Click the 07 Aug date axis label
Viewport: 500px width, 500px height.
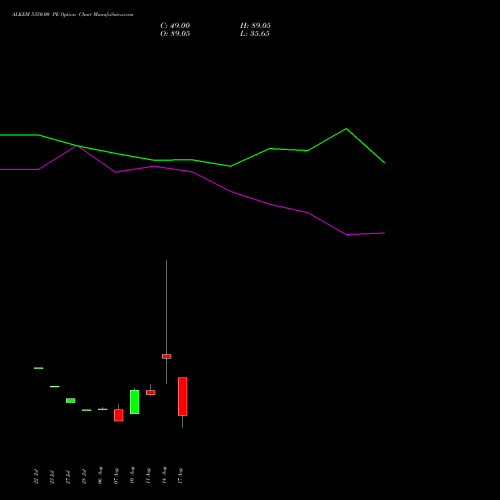coord(116,475)
